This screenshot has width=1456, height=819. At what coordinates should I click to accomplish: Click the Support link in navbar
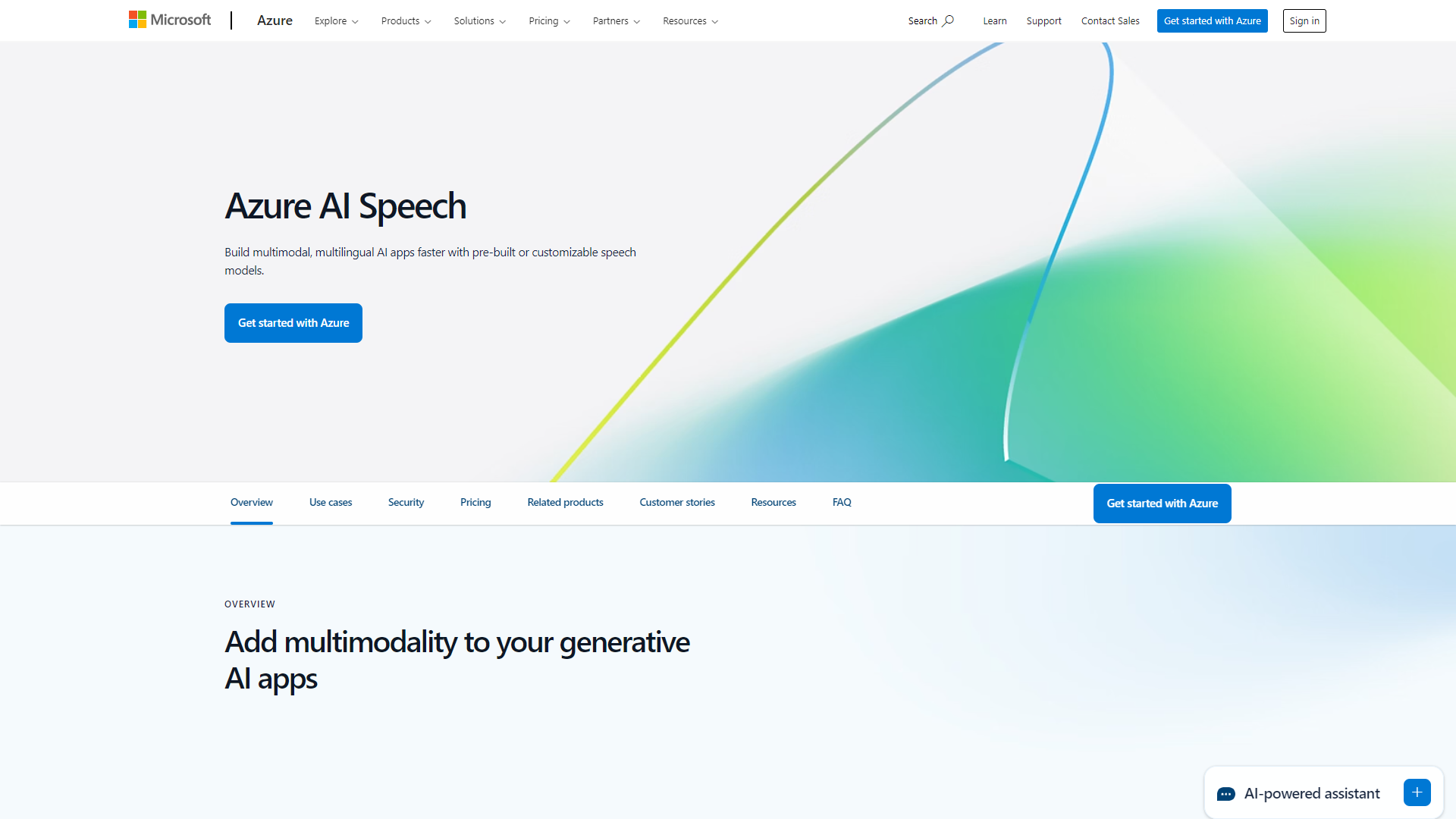click(x=1044, y=21)
